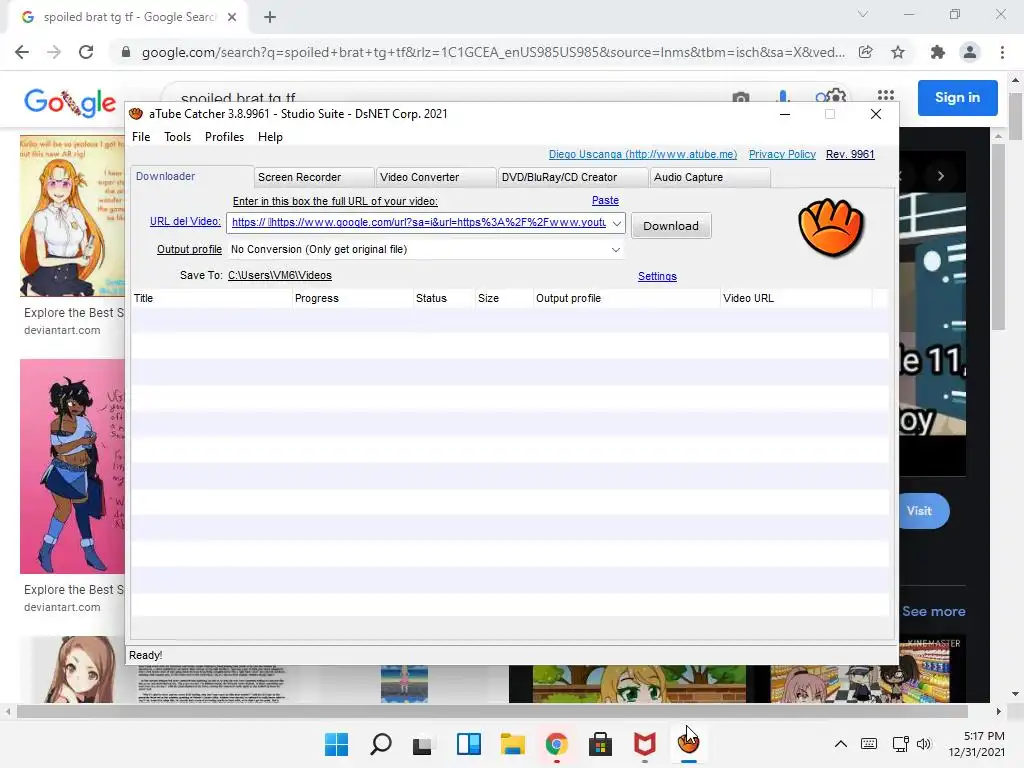Open Diego Uscanga atube.me link

643,154
